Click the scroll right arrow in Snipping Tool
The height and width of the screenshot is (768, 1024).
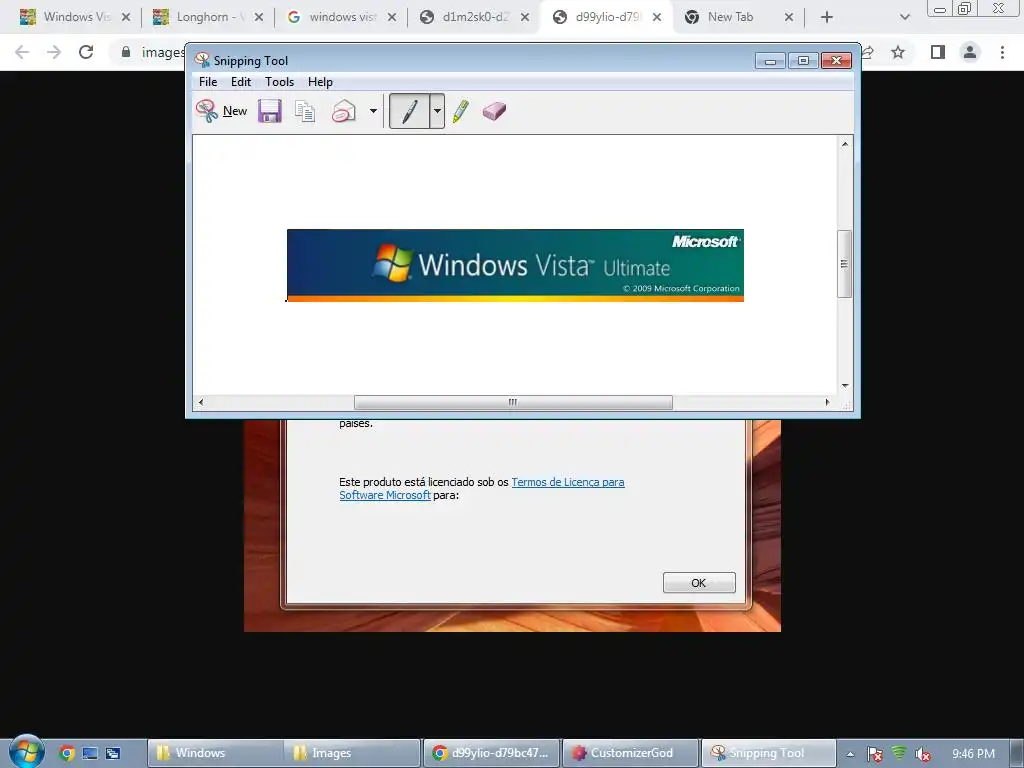[827, 402]
